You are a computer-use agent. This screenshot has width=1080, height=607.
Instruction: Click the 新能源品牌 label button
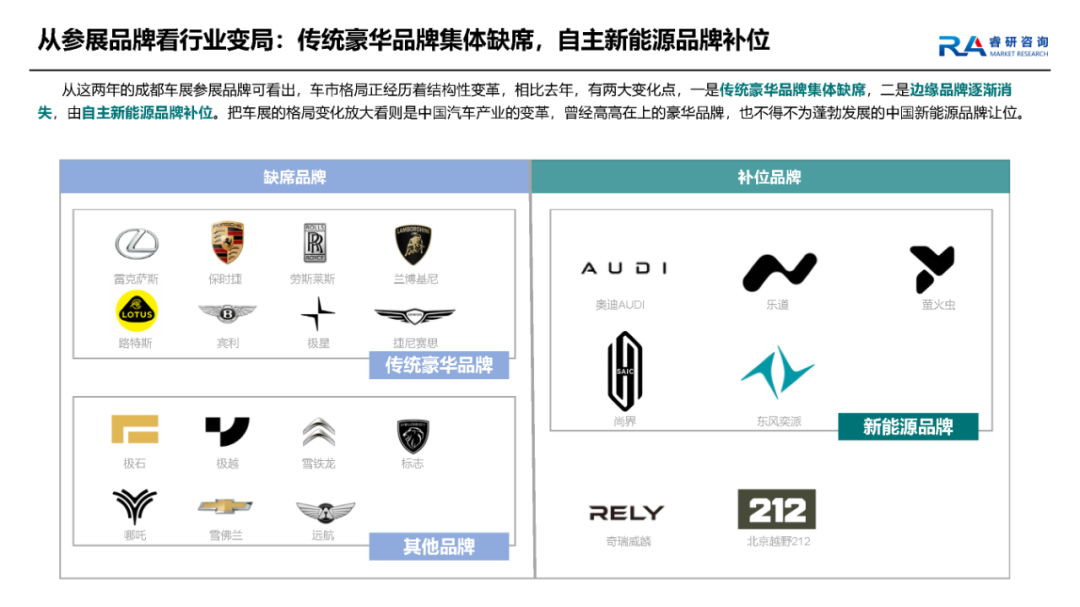[908, 426]
